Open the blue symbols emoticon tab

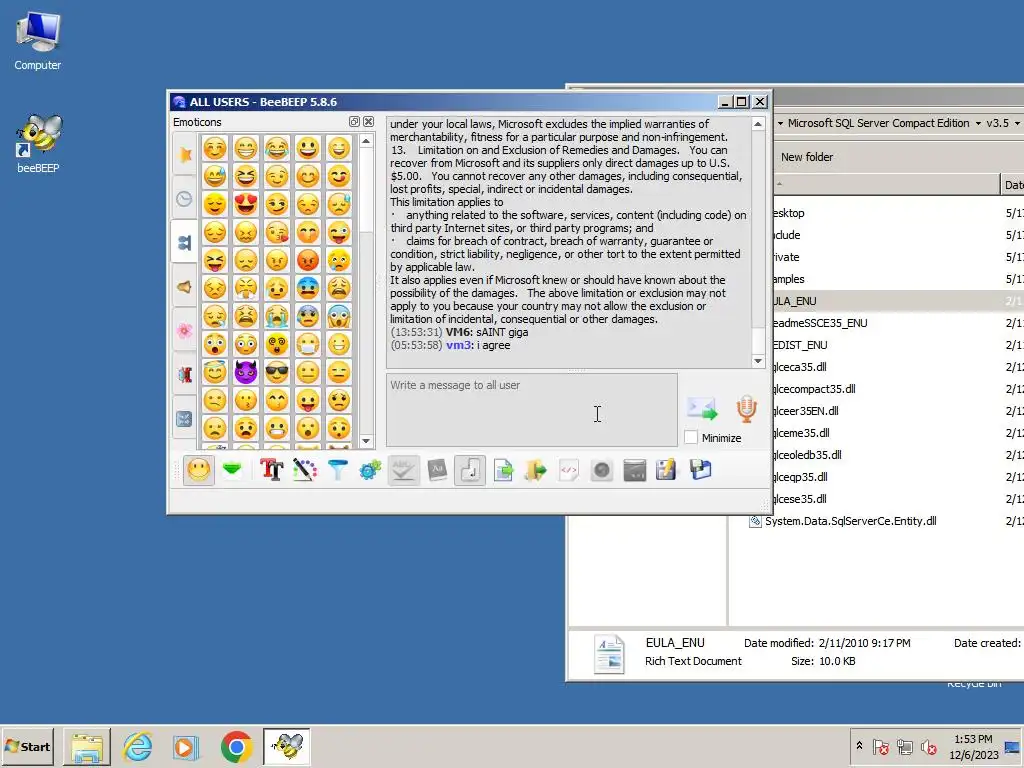click(x=185, y=419)
